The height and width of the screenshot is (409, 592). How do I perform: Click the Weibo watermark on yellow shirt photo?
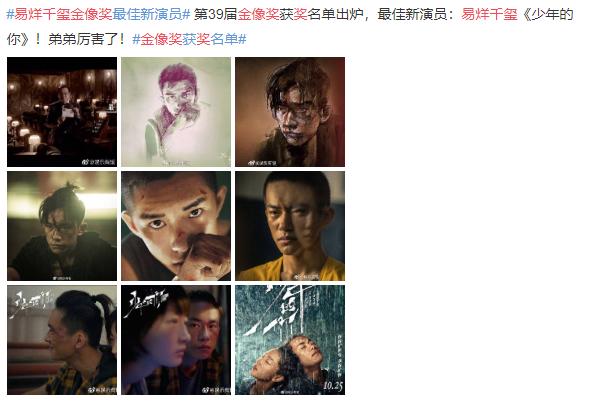click(306, 277)
